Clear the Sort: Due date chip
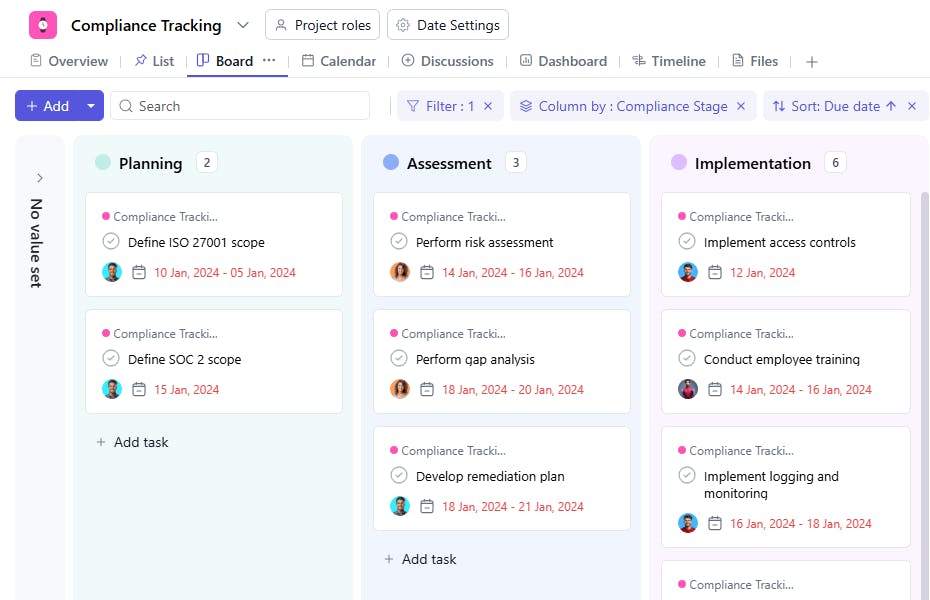This screenshot has width=930, height=600. tap(912, 106)
